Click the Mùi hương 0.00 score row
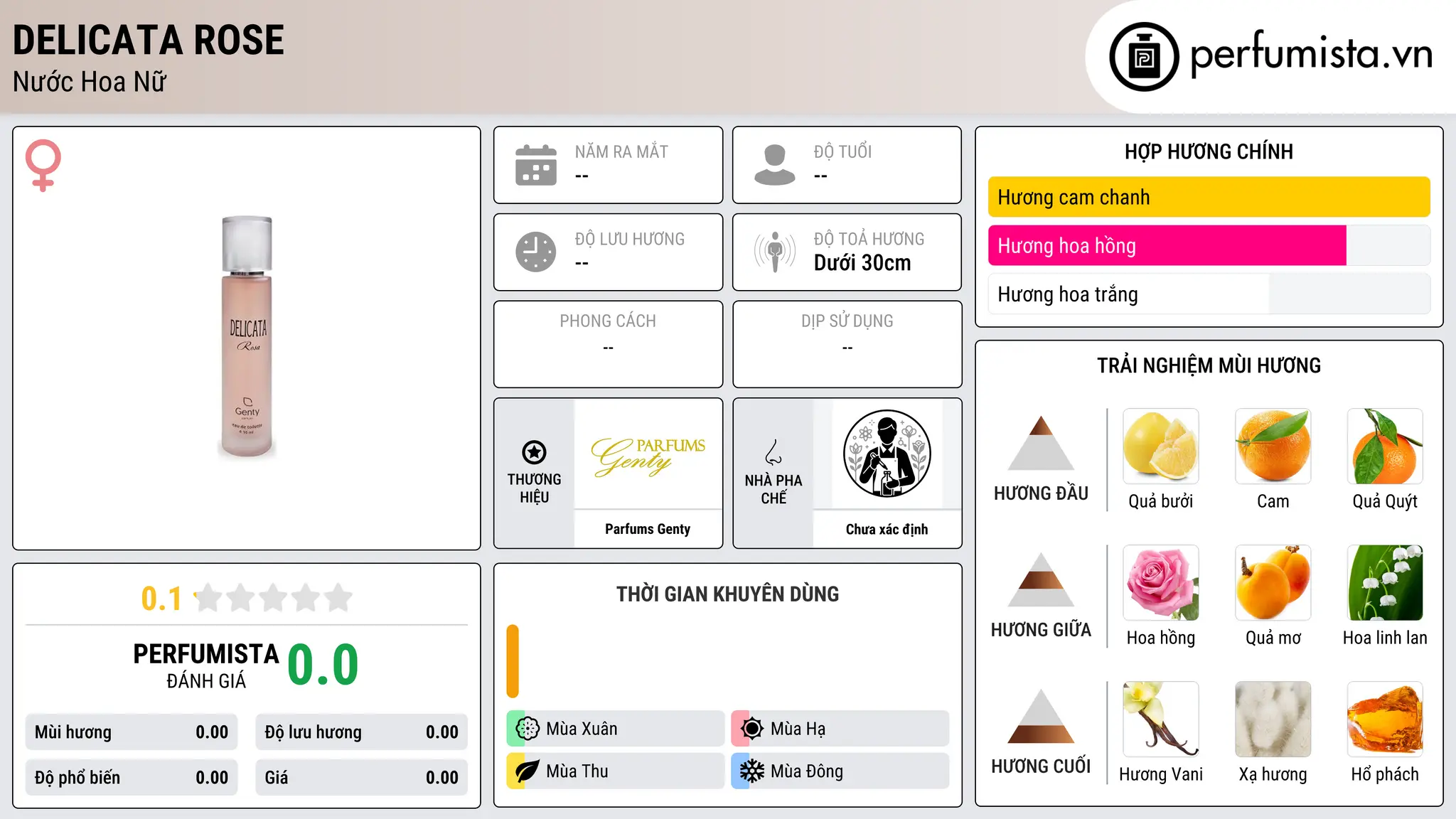This screenshot has height=819, width=1456. (x=132, y=732)
